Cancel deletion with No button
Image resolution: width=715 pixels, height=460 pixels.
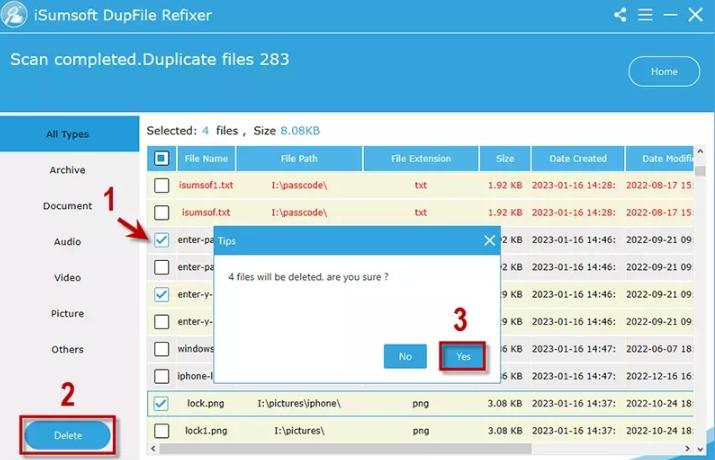(405, 356)
